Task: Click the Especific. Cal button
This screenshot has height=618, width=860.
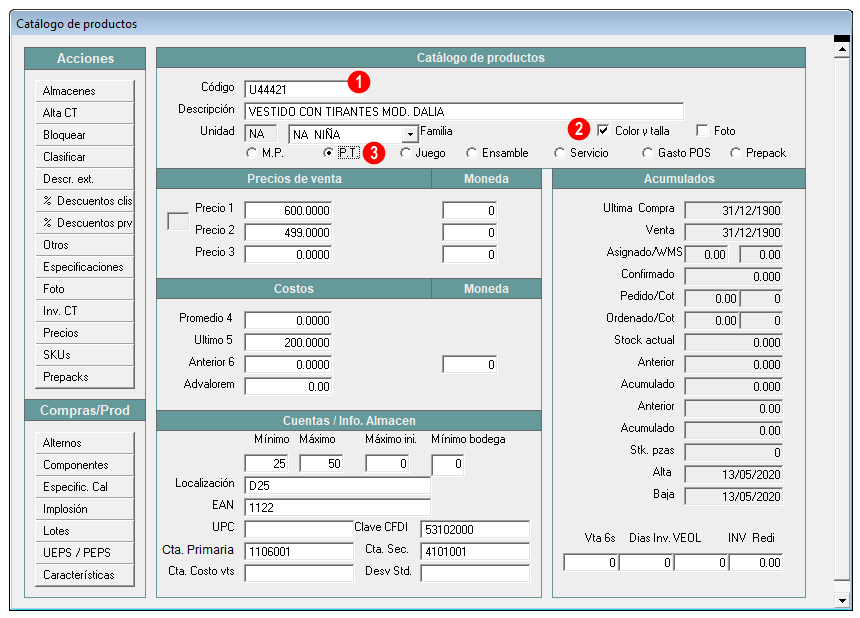Action: pos(84,486)
